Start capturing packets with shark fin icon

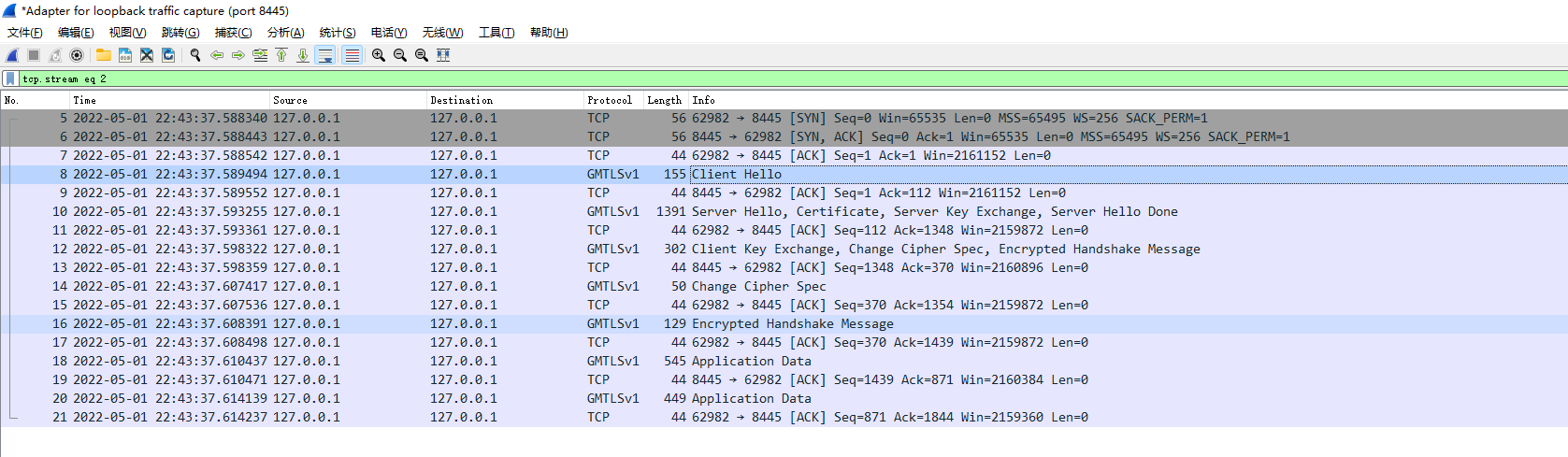click(12, 55)
